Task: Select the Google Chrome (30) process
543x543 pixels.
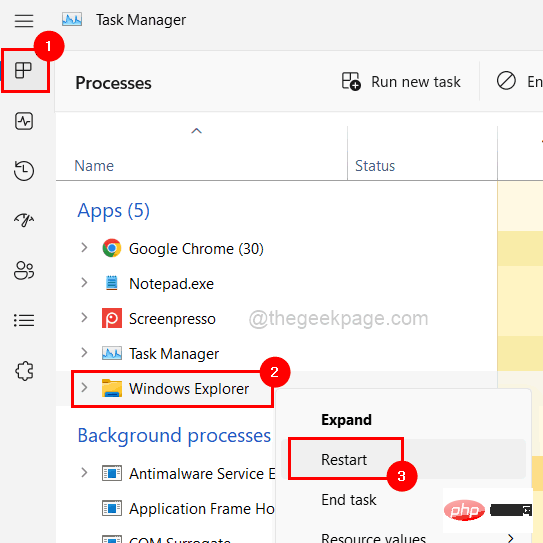Action: click(x=196, y=249)
